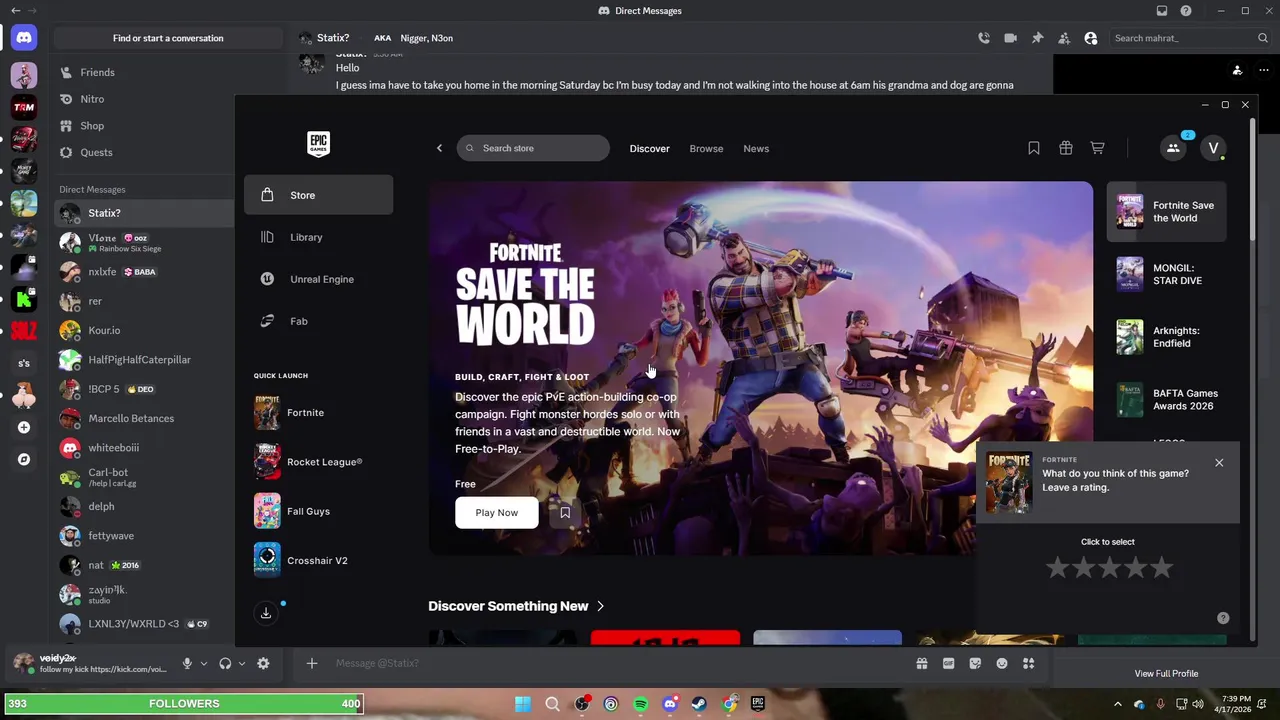The image size is (1280, 720).
Task: Add Fortnite Save the World to wishlist
Action: (x=565, y=513)
